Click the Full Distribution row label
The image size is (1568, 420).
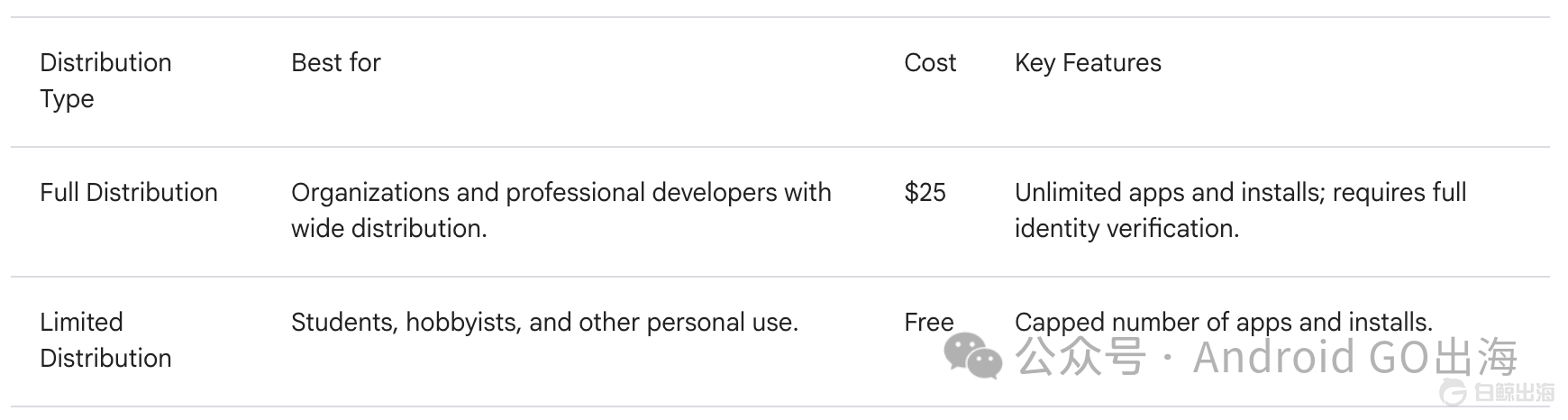click(x=129, y=193)
